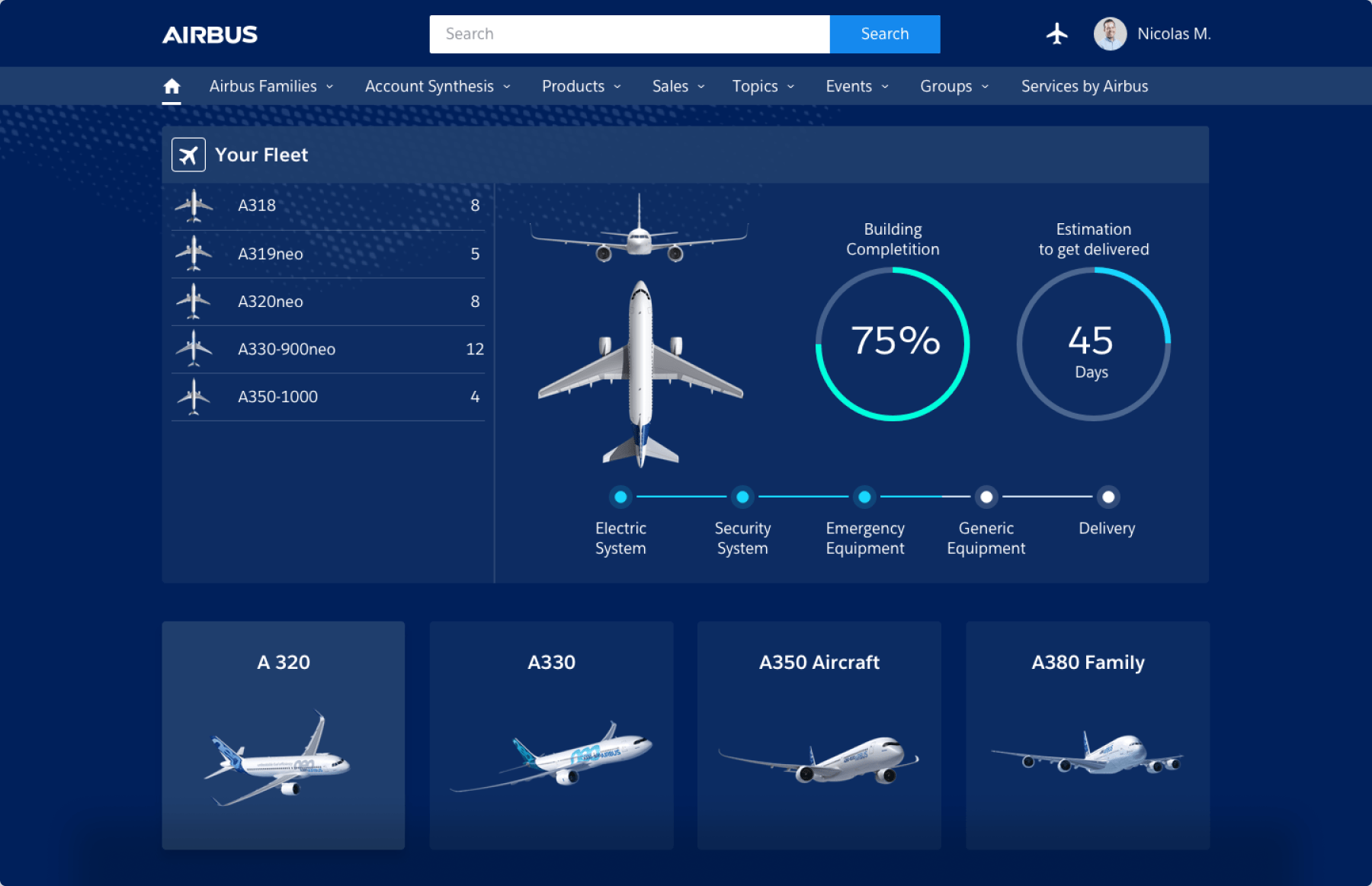
Task: Click the A318 aircraft icon
Action: coord(194,206)
